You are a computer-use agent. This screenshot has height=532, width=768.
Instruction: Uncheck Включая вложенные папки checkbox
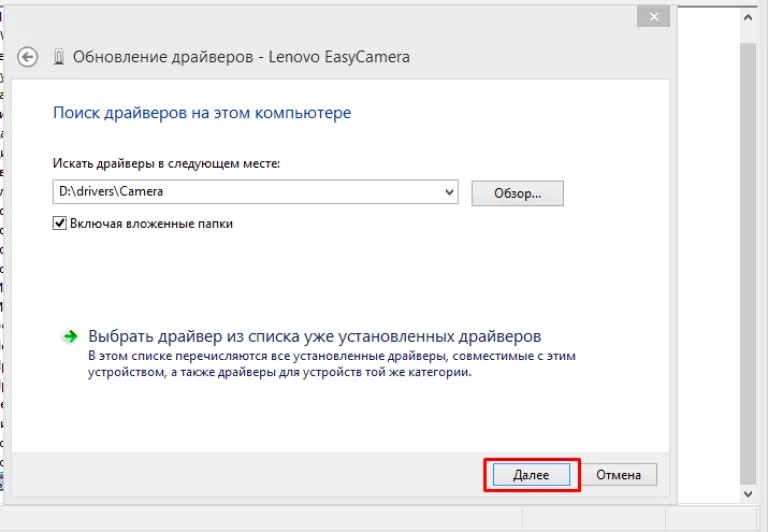click(x=60, y=223)
